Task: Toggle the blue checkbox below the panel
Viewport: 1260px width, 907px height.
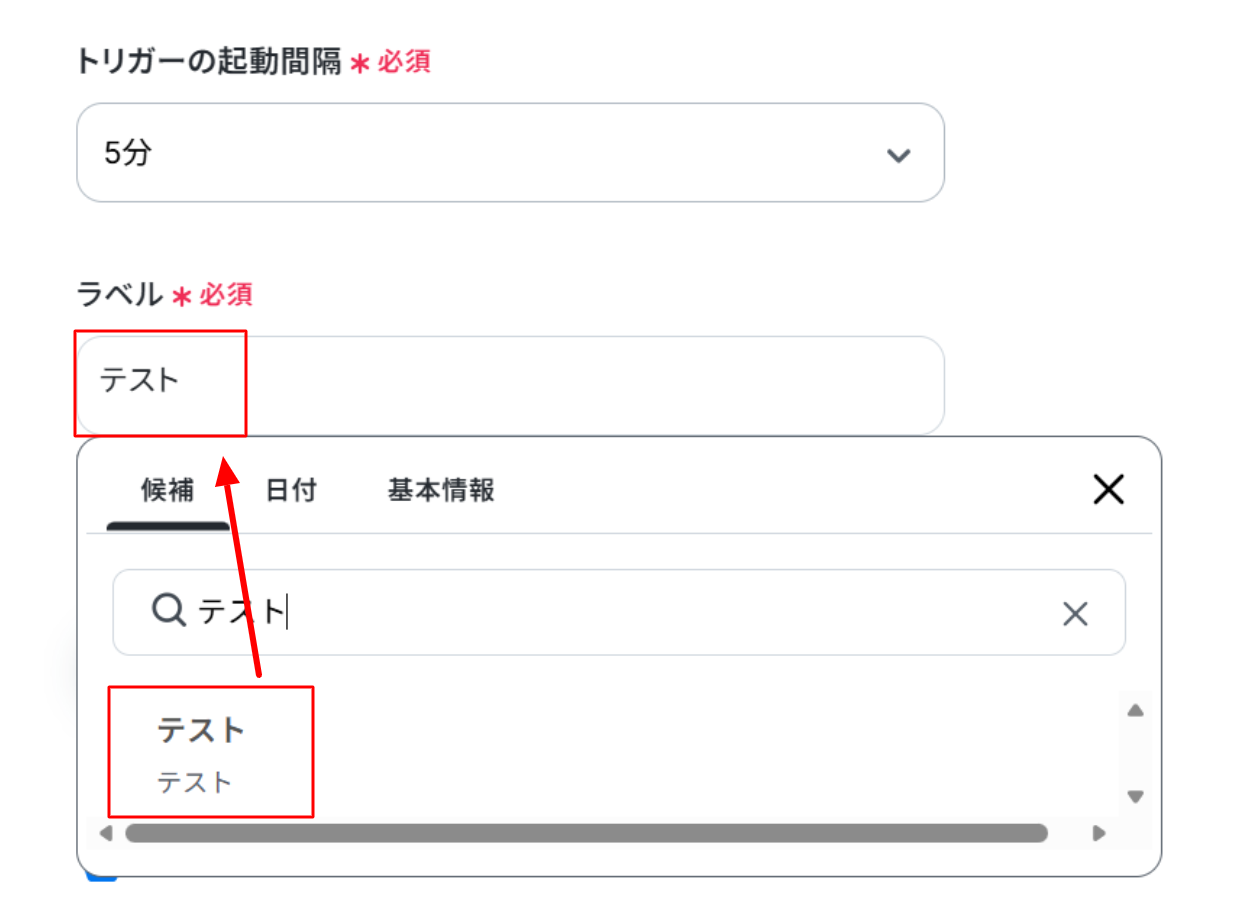Action: point(101,875)
